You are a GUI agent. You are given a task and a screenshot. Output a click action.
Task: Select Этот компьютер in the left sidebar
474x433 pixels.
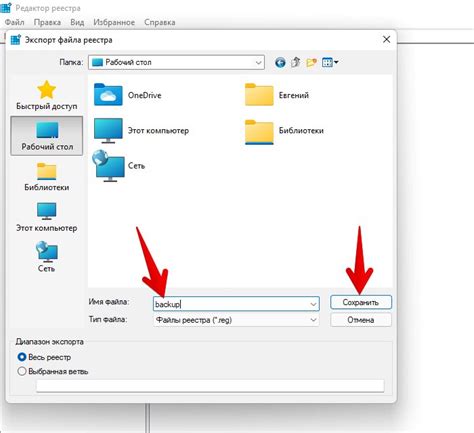47,217
